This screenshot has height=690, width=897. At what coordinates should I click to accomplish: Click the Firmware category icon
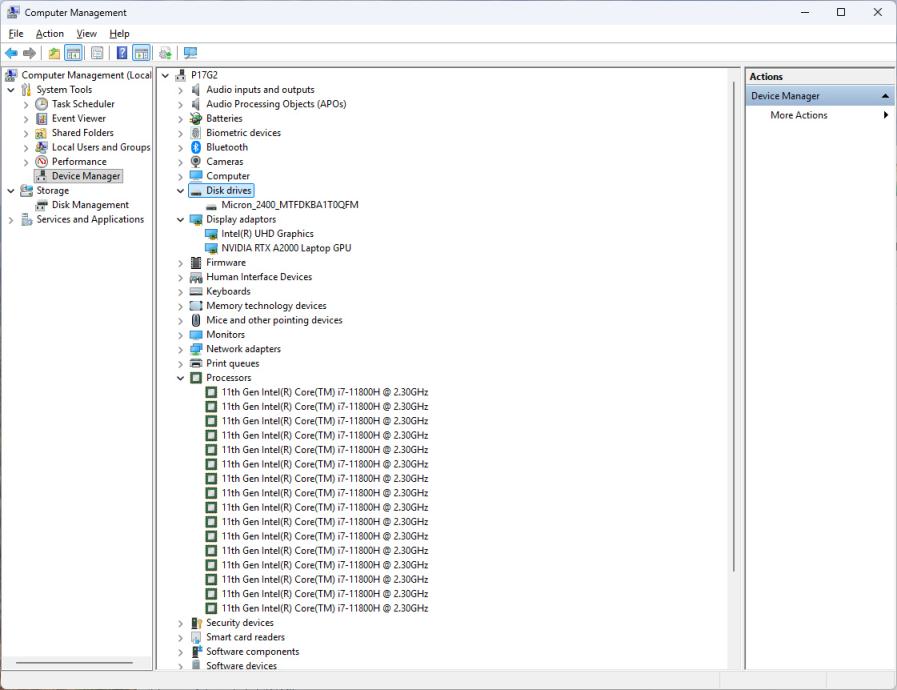[x=196, y=263]
